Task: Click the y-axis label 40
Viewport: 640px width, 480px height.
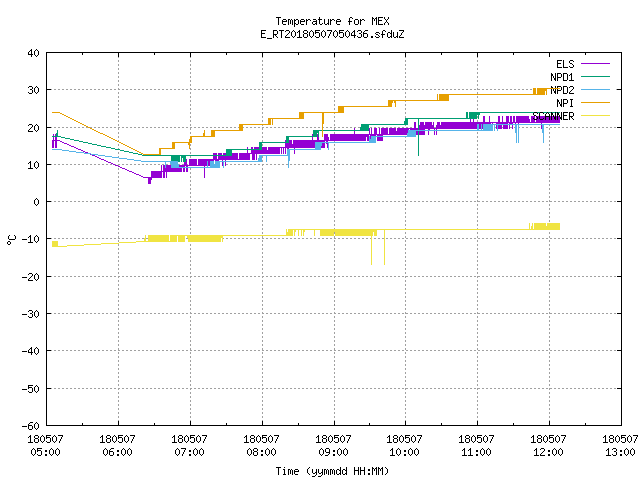Action: 33,53
